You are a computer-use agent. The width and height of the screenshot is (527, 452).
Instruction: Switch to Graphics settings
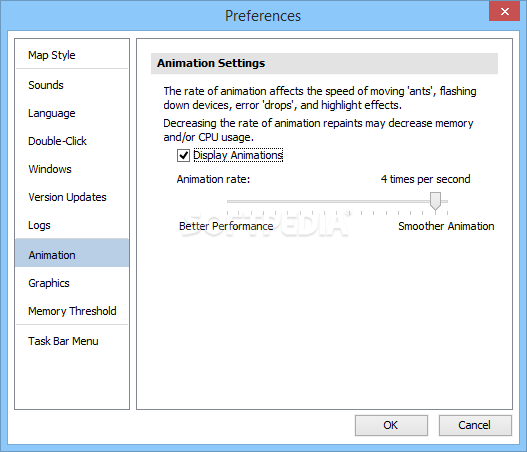click(72, 283)
